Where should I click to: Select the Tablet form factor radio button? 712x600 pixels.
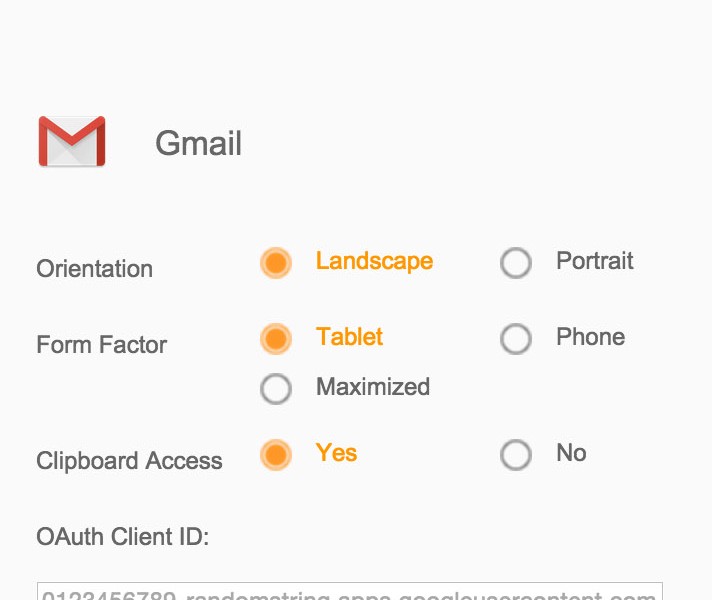[276, 339]
